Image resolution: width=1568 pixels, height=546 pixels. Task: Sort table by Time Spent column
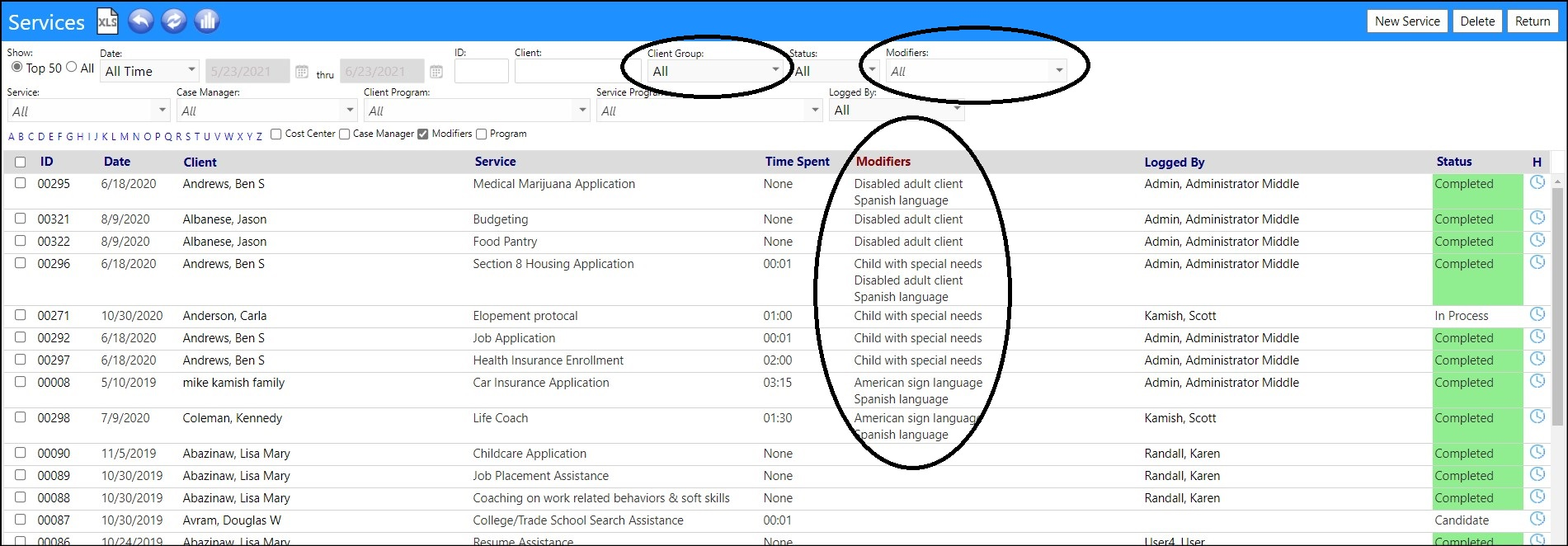pos(798,162)
